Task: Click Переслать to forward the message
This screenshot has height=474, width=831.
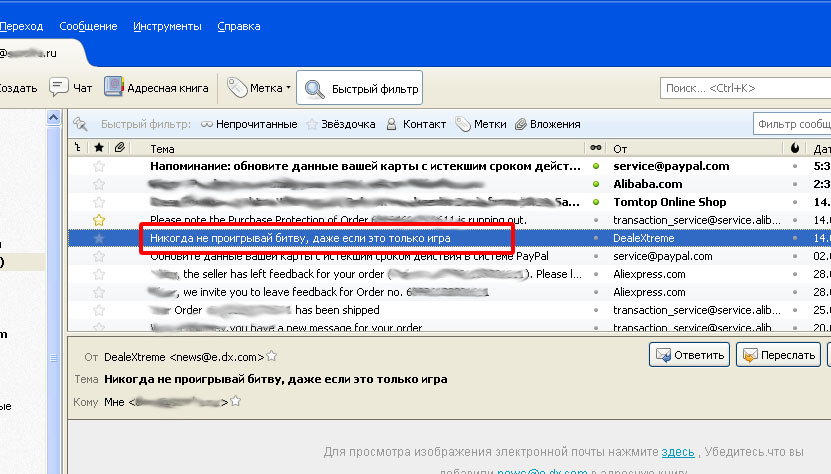Action: [779, 355]
